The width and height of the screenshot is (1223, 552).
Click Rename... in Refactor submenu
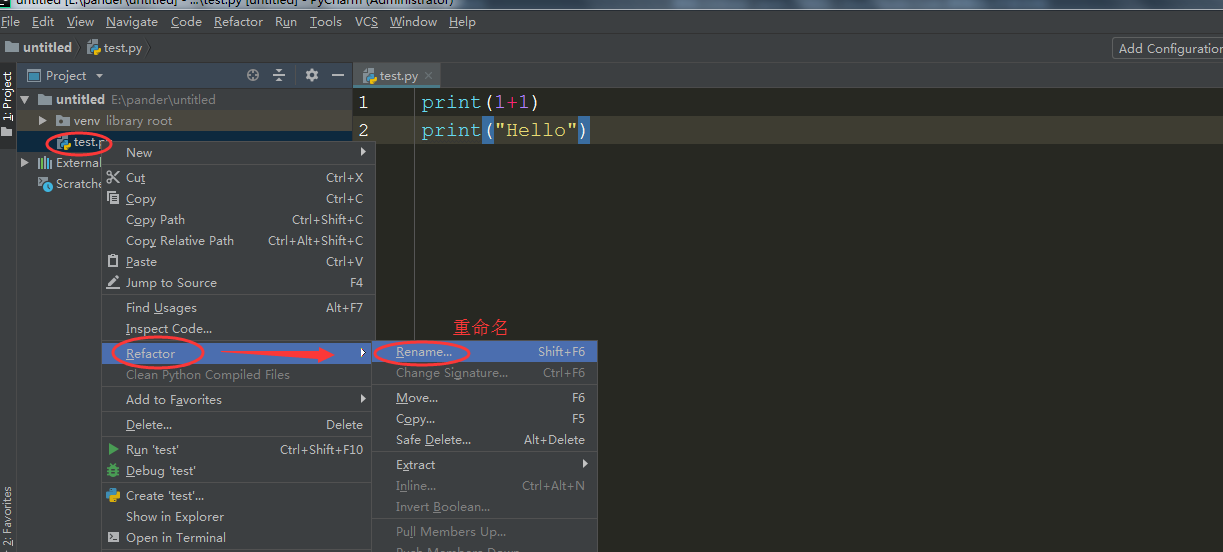(x=485, y=351)
